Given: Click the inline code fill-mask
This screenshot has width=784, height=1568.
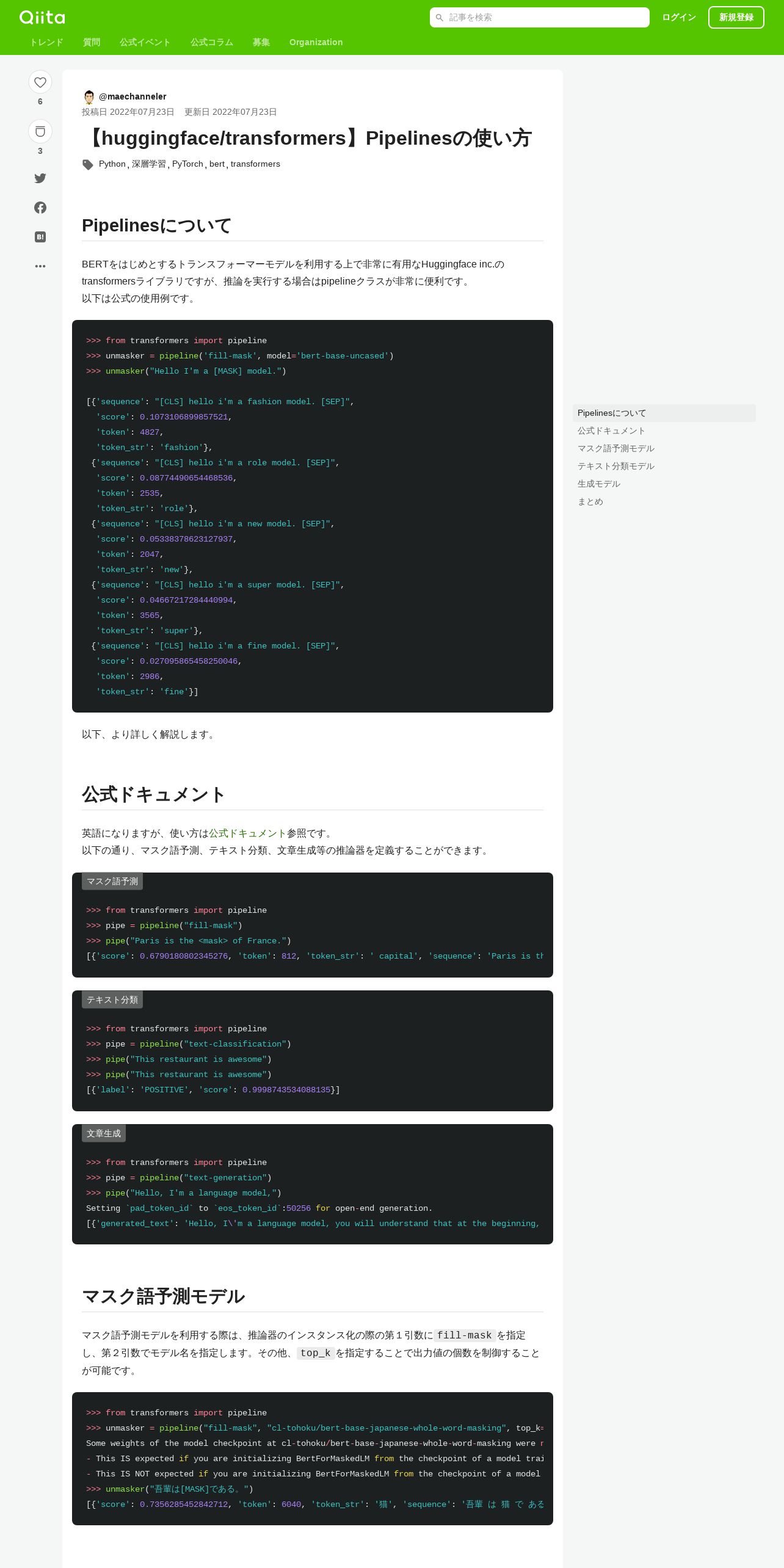Looking at the screenshot, I should (465, 1336).
